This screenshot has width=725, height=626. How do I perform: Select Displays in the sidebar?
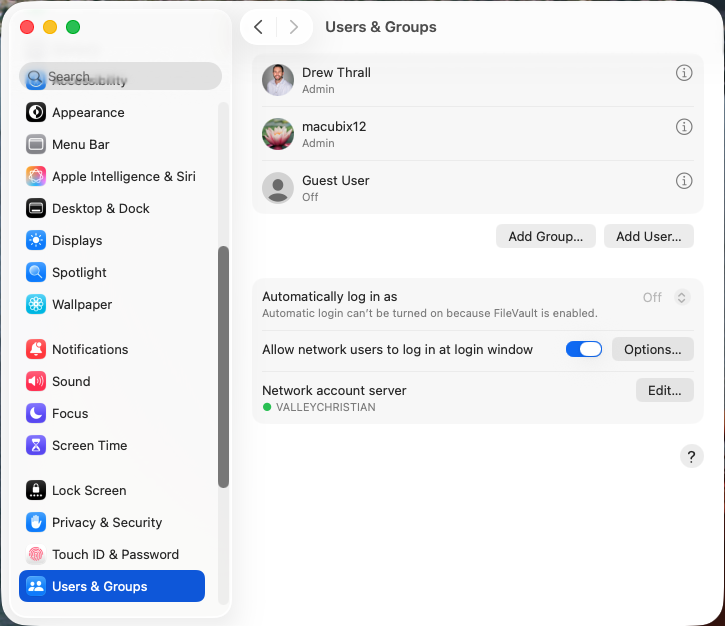pos(77,240)
